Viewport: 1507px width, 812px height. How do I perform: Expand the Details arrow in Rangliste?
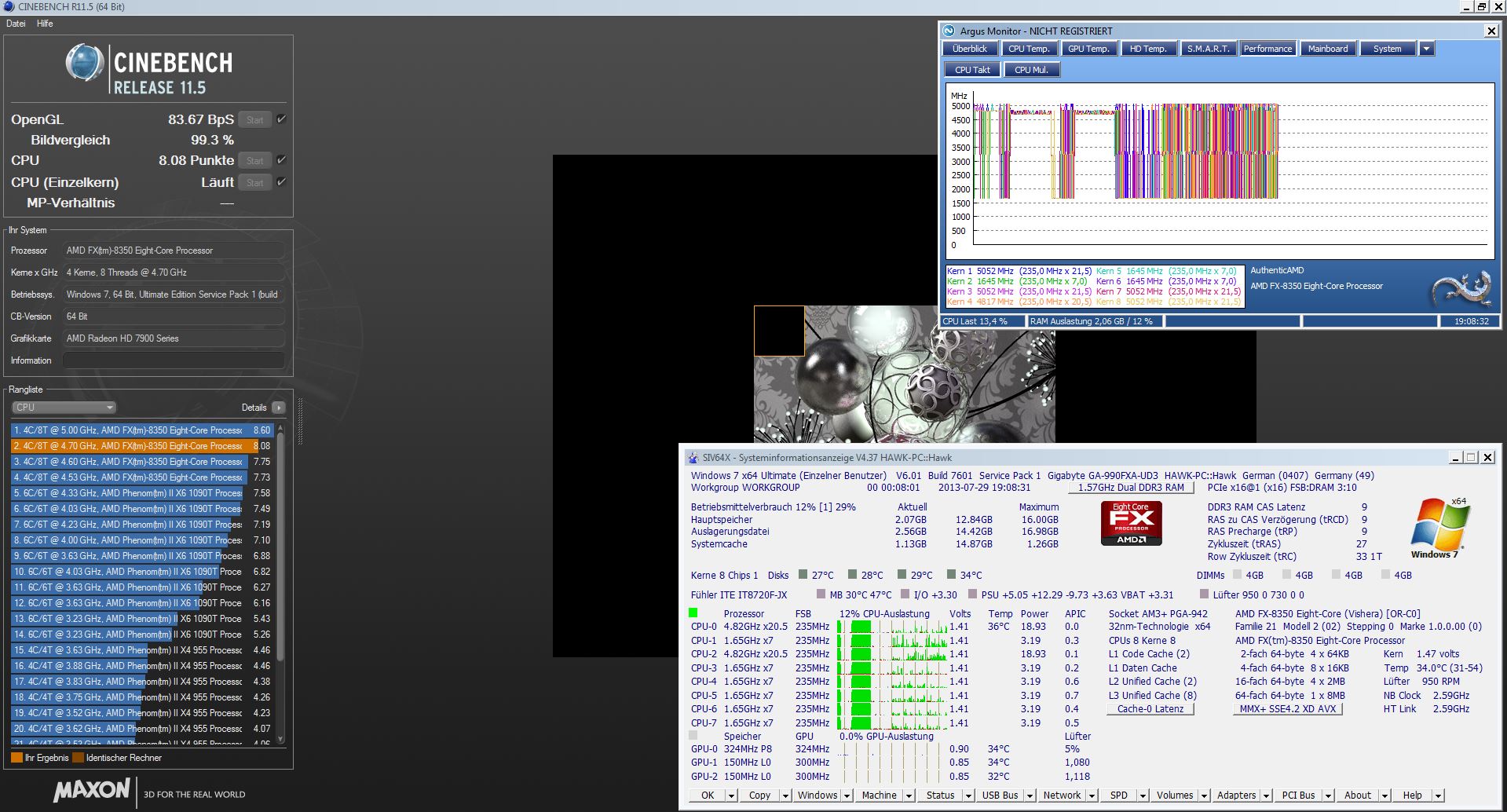pyautogui.click(x=278, y=408)
